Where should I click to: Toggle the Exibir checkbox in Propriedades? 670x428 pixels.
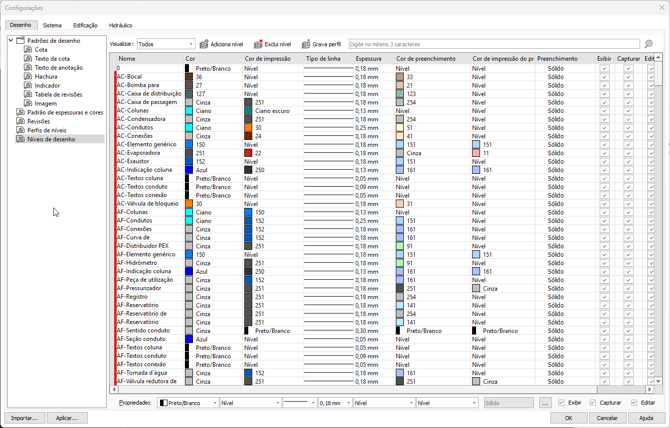[x=561, y=402]
